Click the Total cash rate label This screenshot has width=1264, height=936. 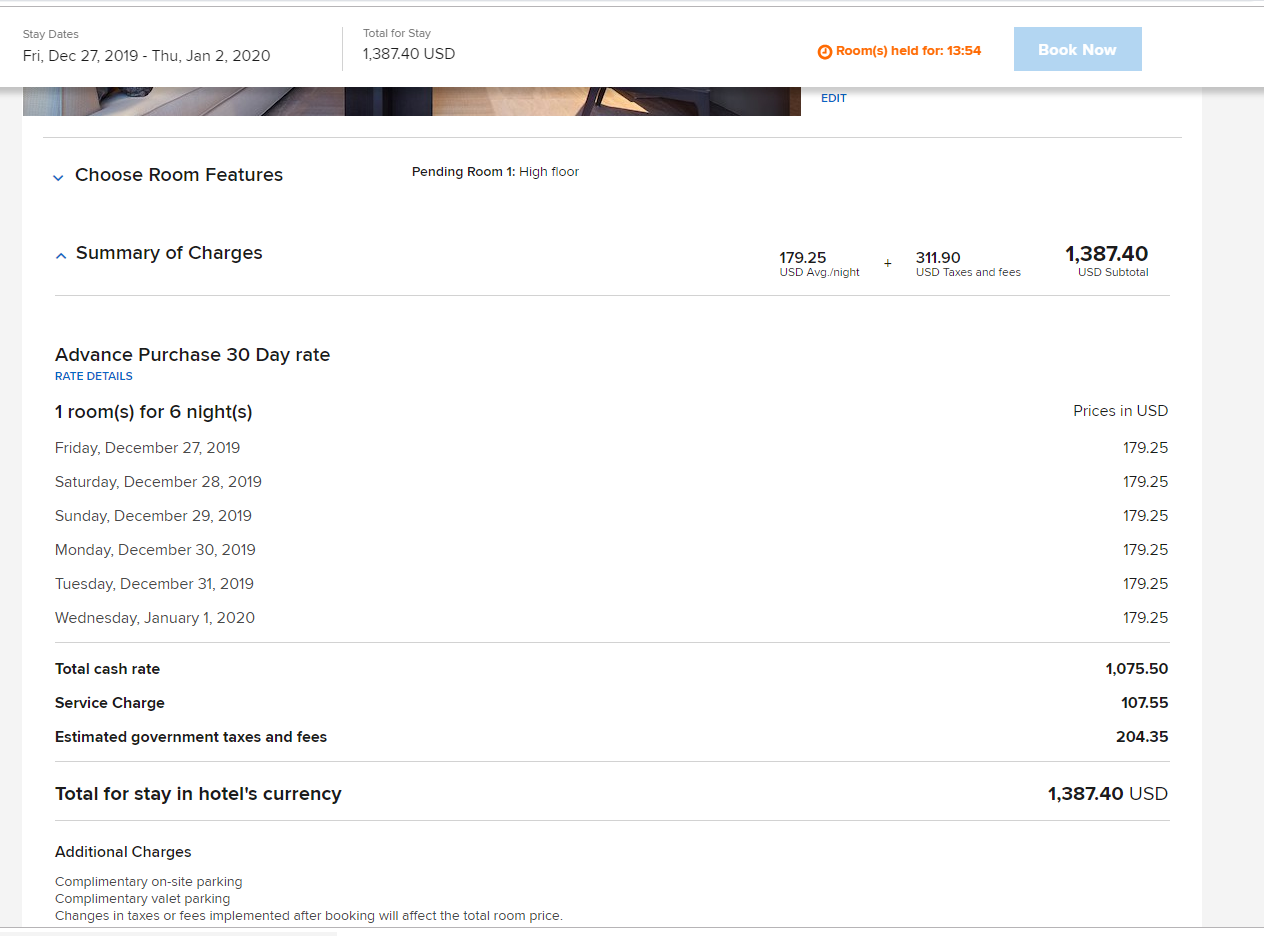tap(107, 669)
